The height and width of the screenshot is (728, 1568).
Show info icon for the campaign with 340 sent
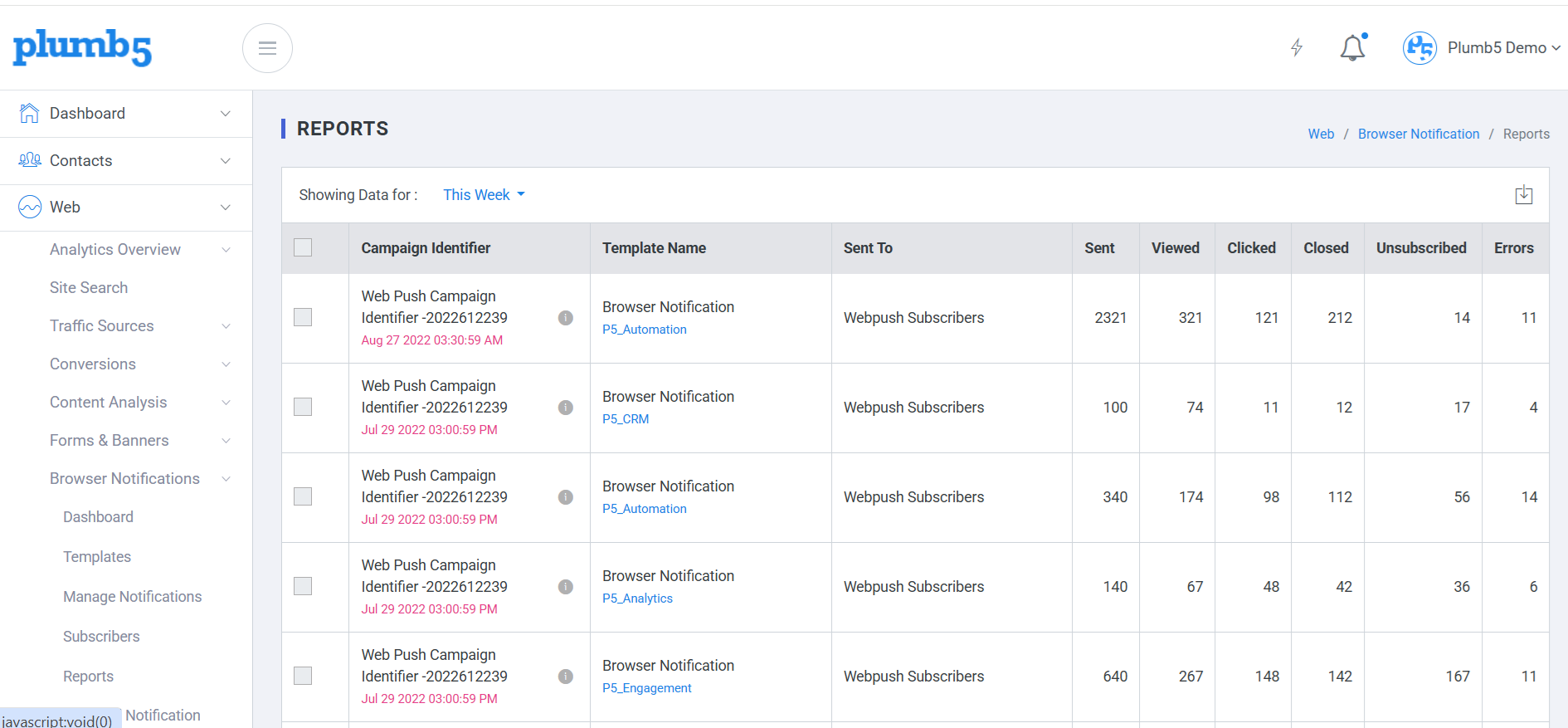(566, 497)
